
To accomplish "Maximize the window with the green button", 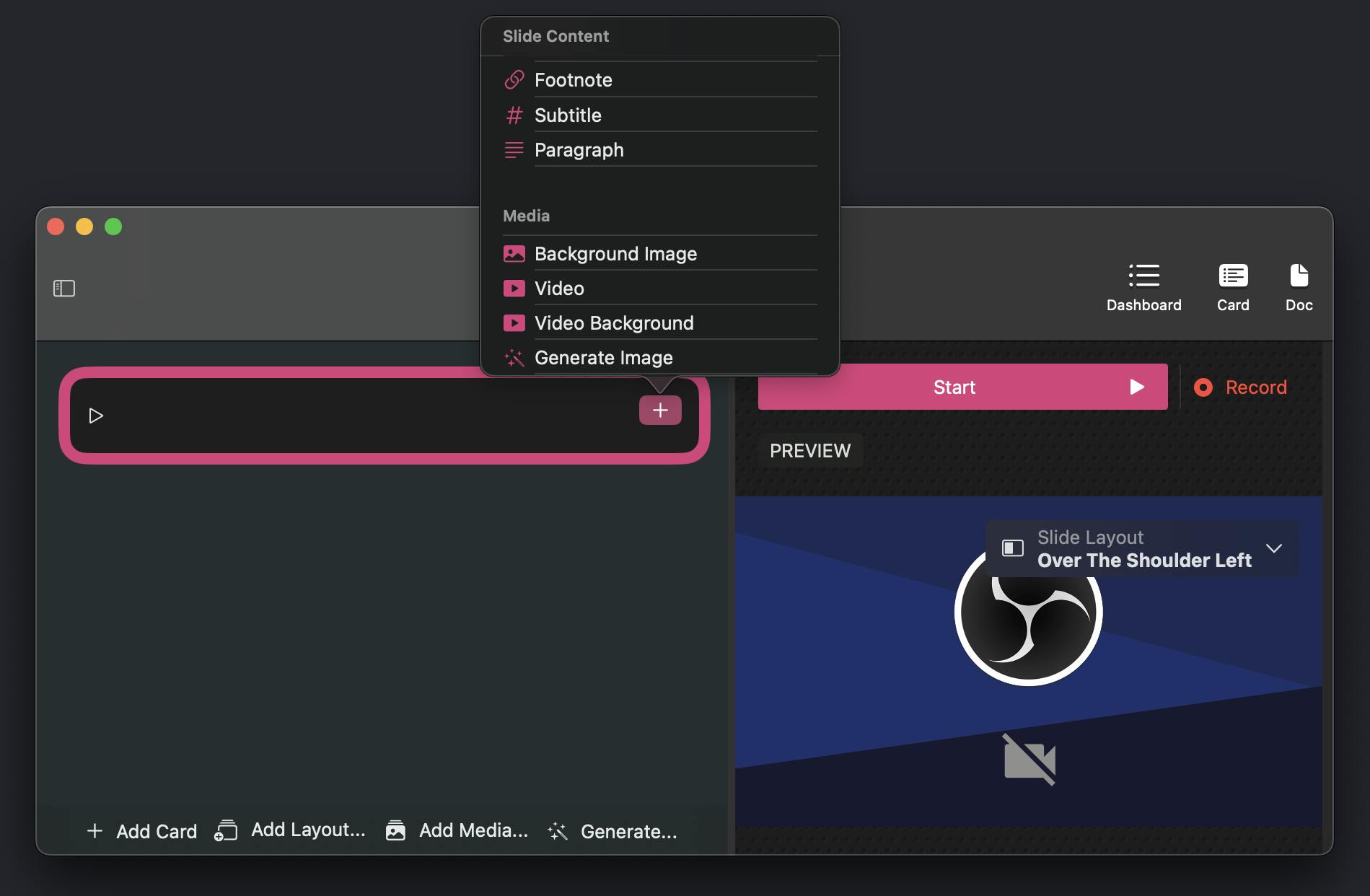I will 113,227.
